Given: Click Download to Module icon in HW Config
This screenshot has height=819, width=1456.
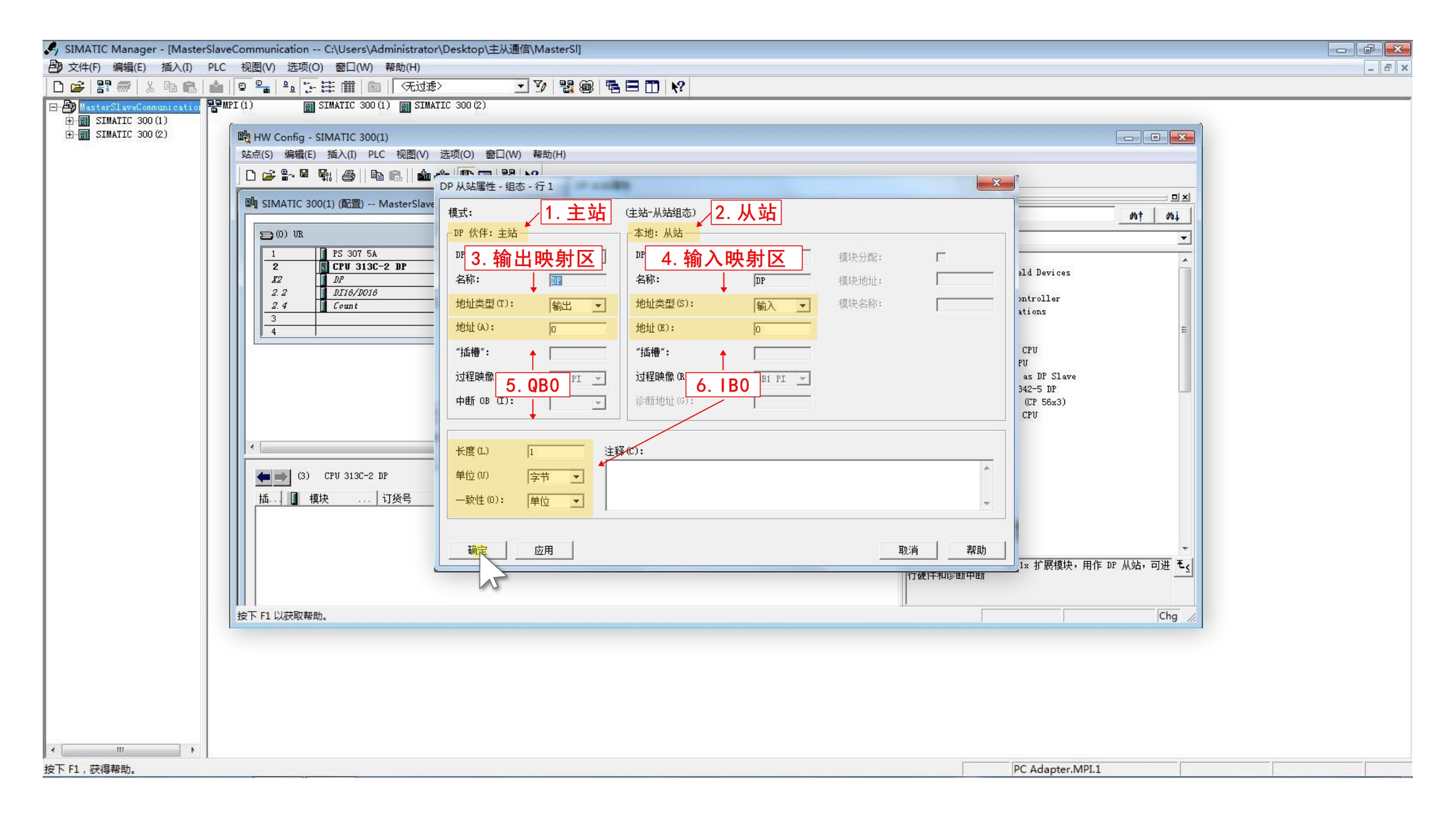Looking at the screenshot, I should [424, 176].
